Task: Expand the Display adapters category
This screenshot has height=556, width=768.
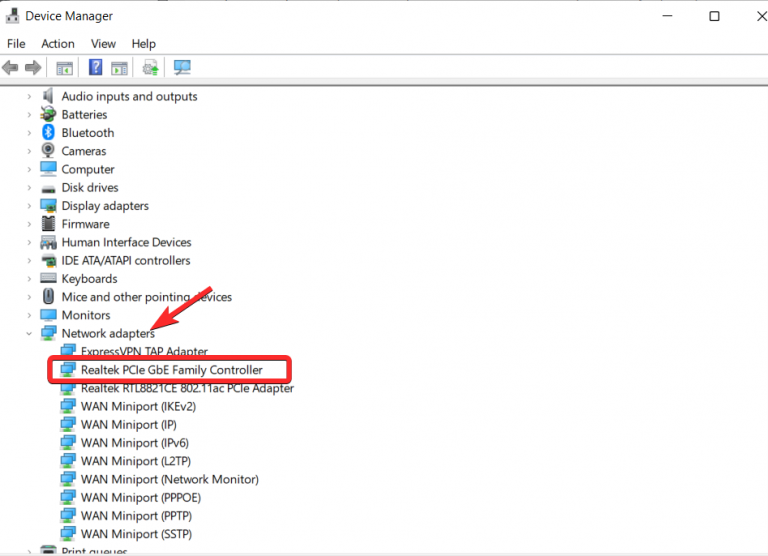Action: pos(29,206)
